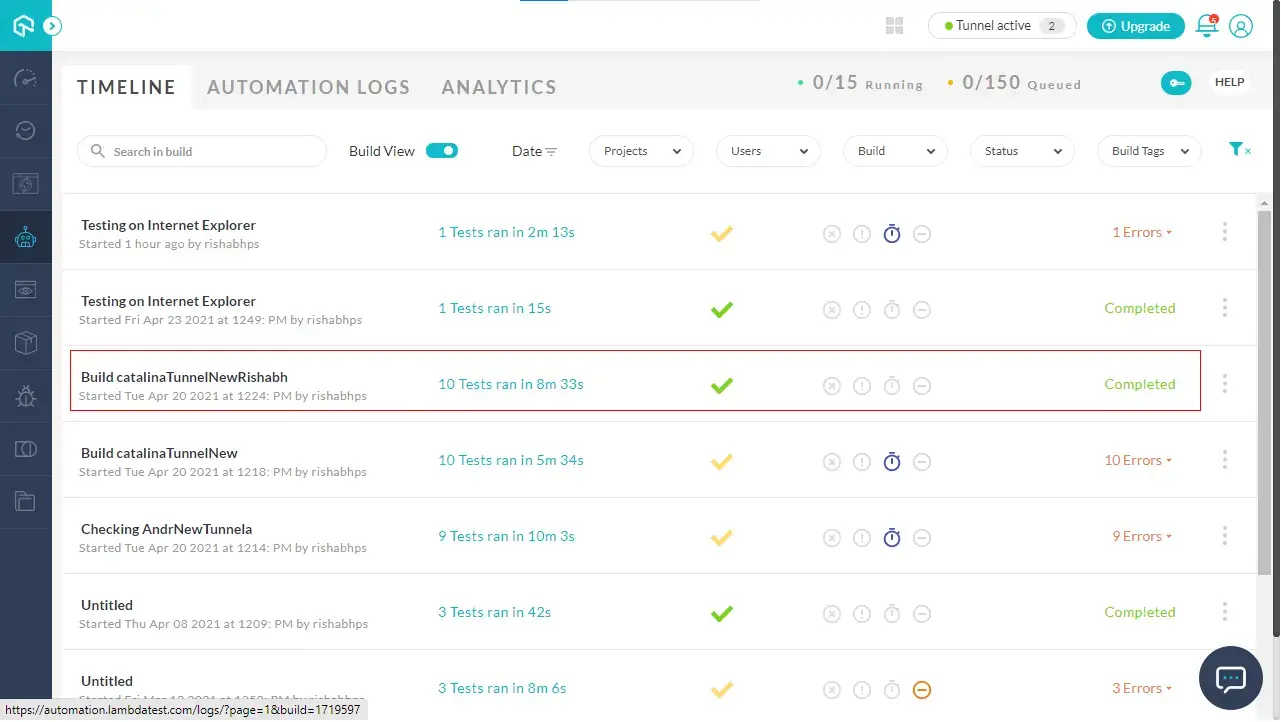The width and height of the screenshot is (1281, 722).
Task: Open the bug tracker icon in sidebar
Action: 26,397
